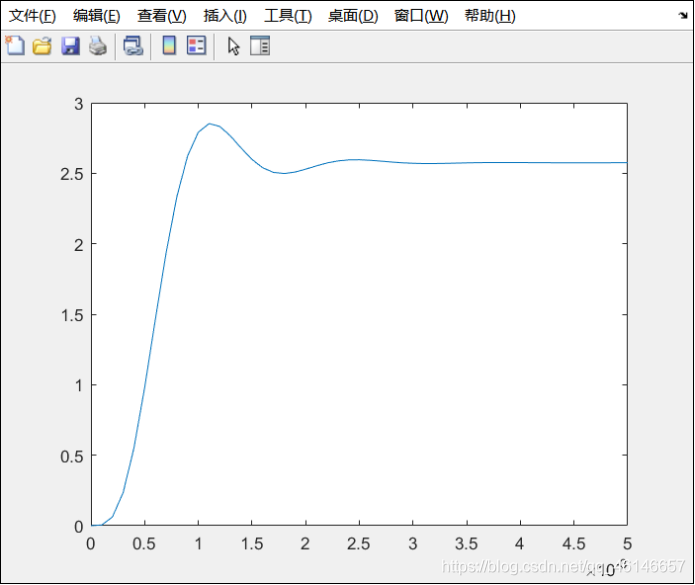Viewport: 695px width, 585px height.
Task: Open the 工具(T) menu
Action: 288,16
